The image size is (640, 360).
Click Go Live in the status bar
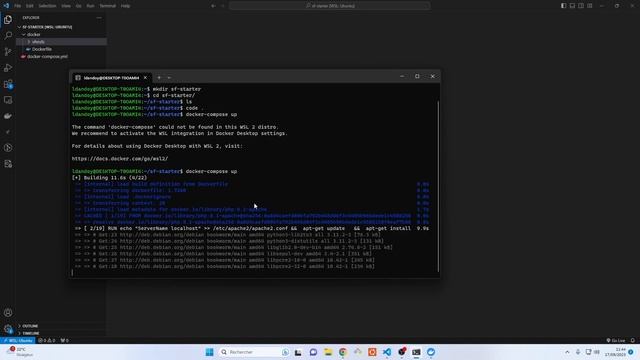pyautogui.click(x=616, y=340)
